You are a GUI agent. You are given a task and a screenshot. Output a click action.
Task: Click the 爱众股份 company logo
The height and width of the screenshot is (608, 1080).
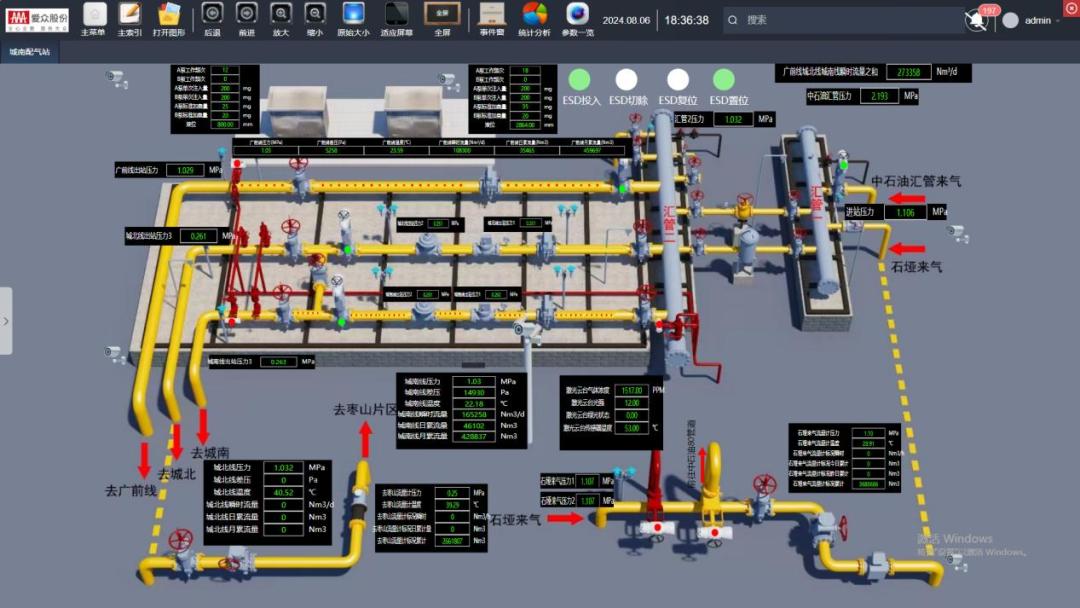click(x=37, y=19)
